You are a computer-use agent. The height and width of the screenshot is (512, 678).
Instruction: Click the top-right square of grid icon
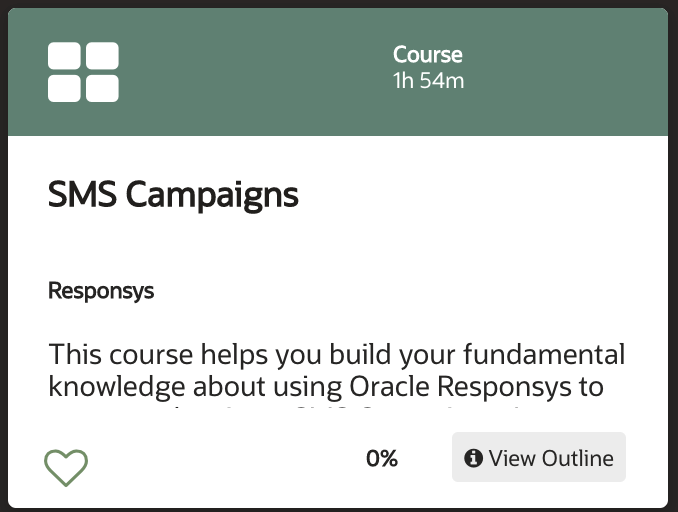pos(102,56)
